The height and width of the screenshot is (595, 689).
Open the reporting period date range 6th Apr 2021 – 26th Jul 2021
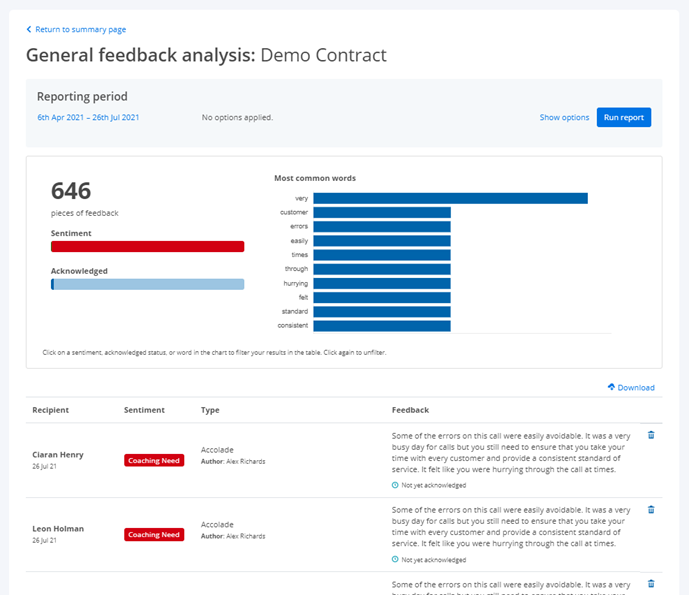(88, 117)
